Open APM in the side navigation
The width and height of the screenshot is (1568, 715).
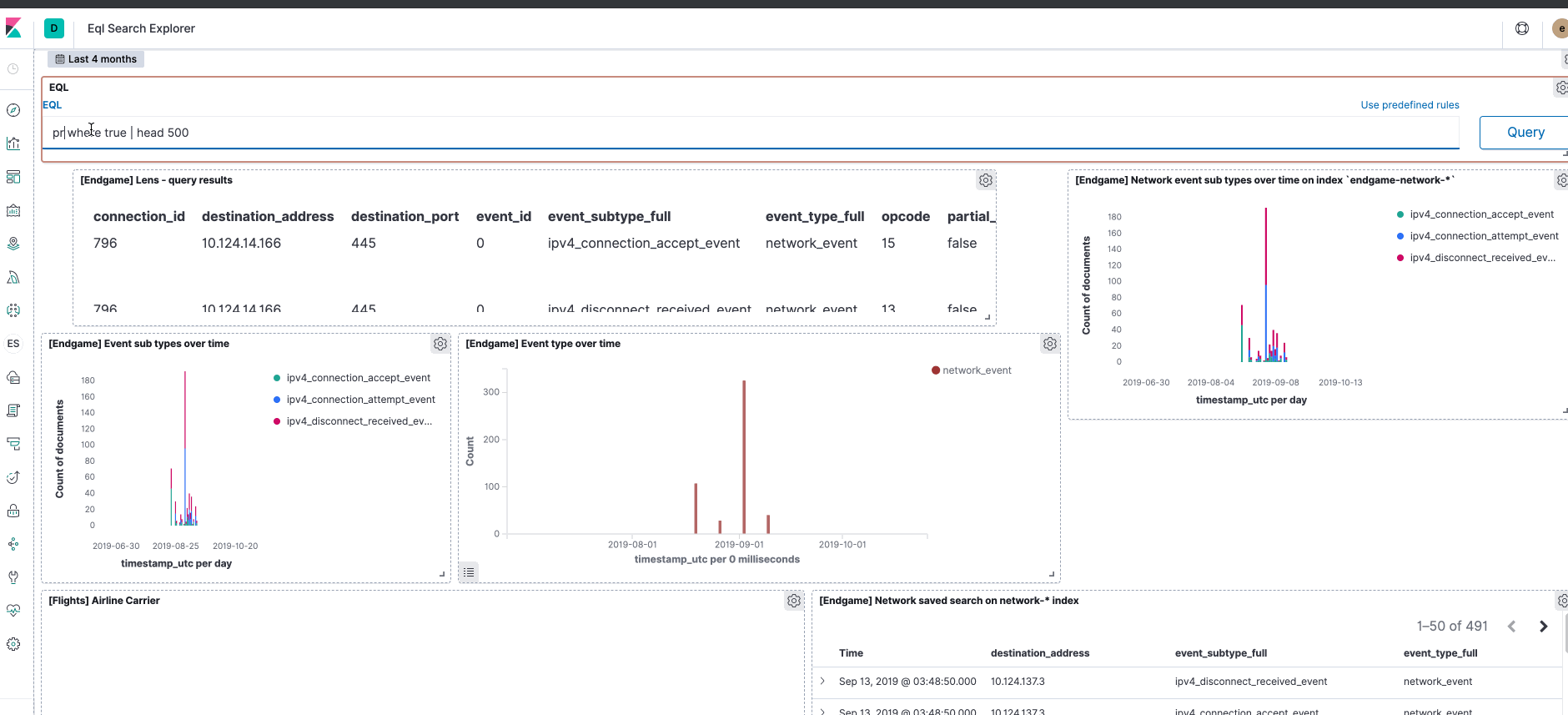pyautogui.click(x=13, y=444)
